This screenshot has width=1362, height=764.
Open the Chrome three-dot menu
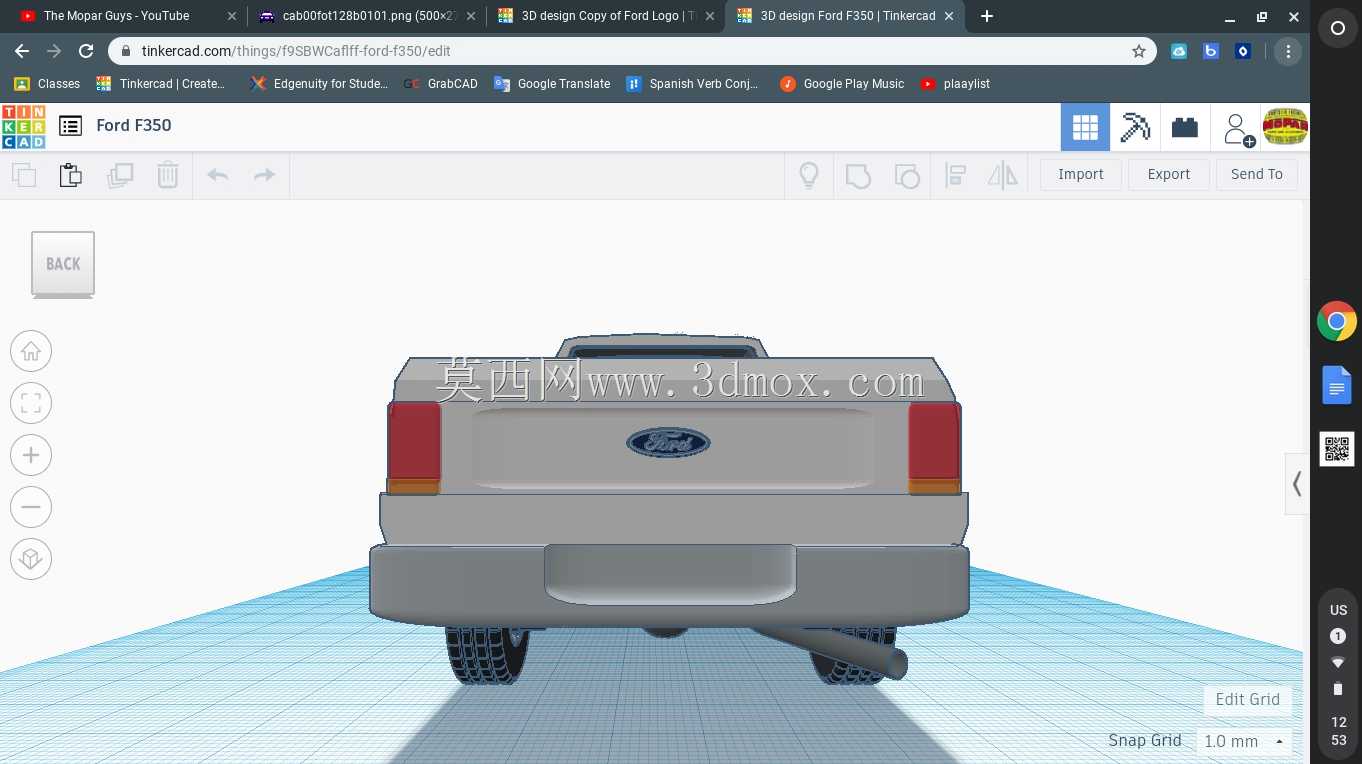1288,51
